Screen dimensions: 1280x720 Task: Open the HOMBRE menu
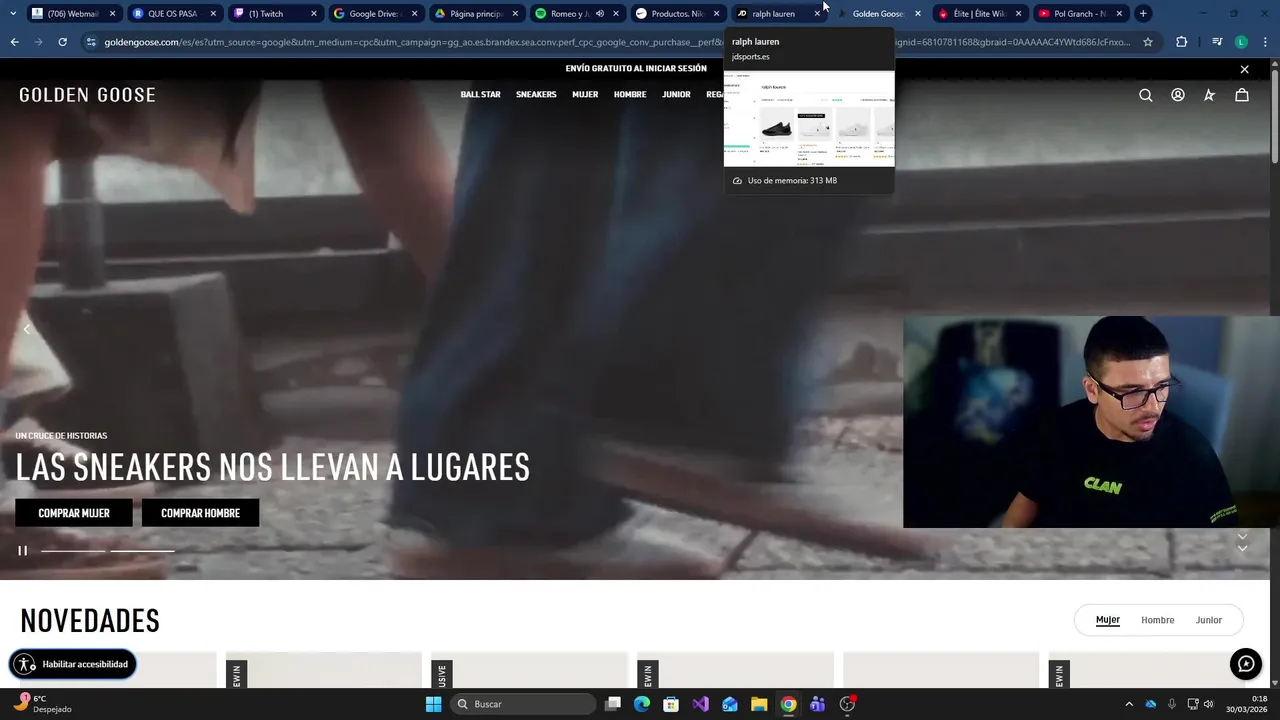pyautogui.click(x=630, y=95)
